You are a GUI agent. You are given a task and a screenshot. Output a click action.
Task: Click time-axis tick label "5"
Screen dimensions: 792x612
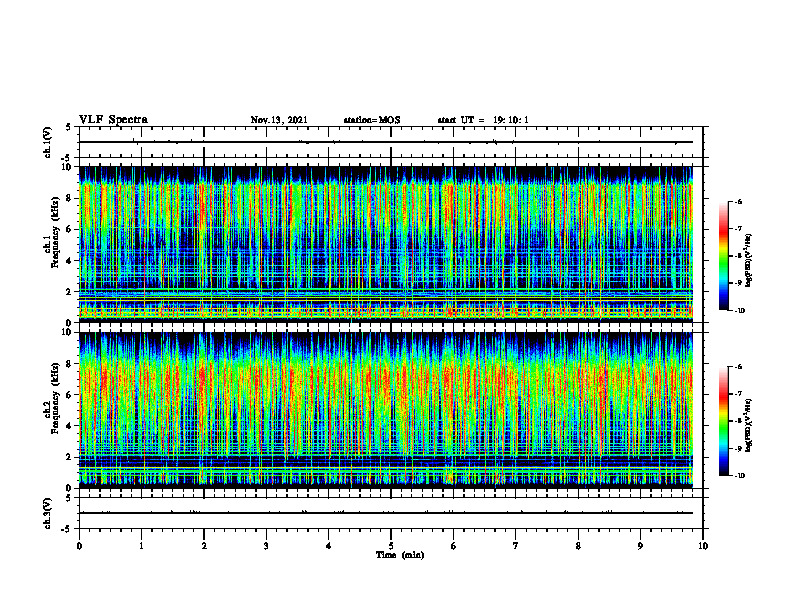coord(391,546)
